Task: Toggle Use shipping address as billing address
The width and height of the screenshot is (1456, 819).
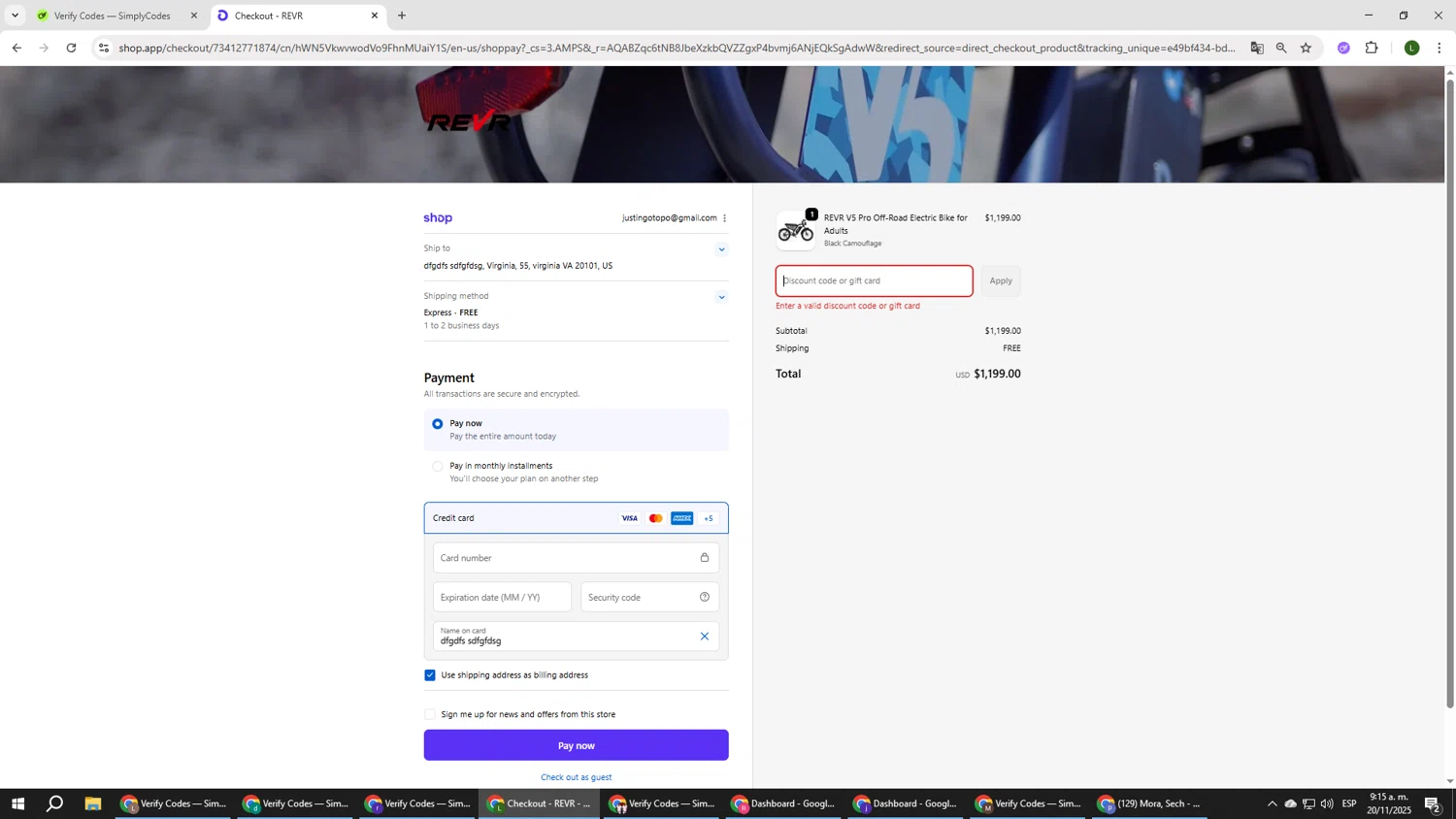Action: tap(430, 675)
